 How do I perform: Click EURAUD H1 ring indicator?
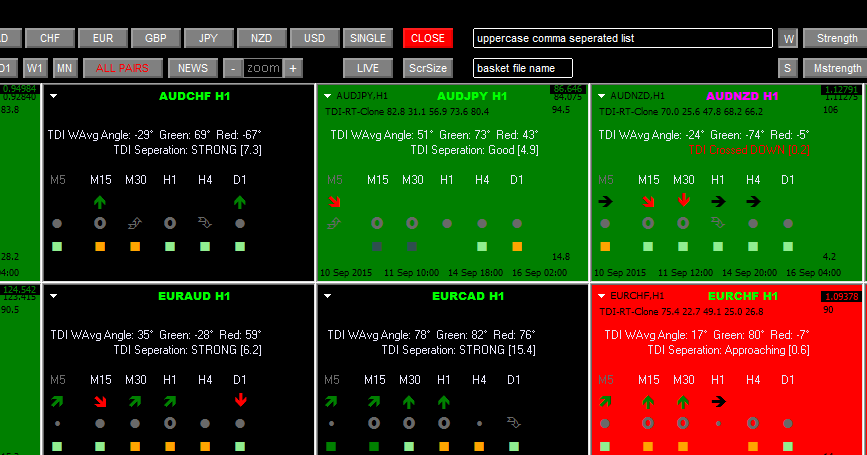point(170,423)
